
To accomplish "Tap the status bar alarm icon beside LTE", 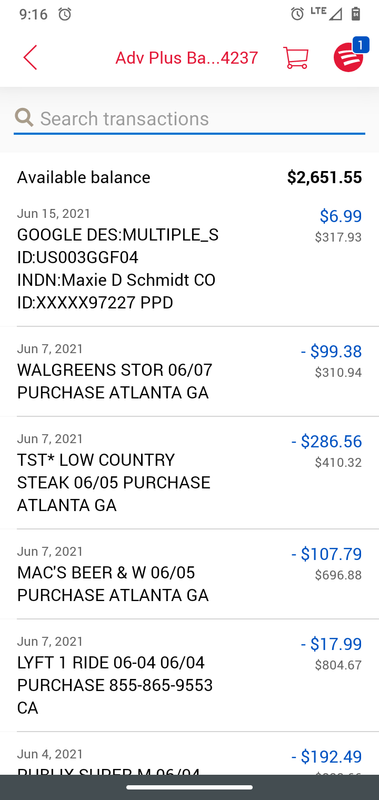I will coord(297,14).
